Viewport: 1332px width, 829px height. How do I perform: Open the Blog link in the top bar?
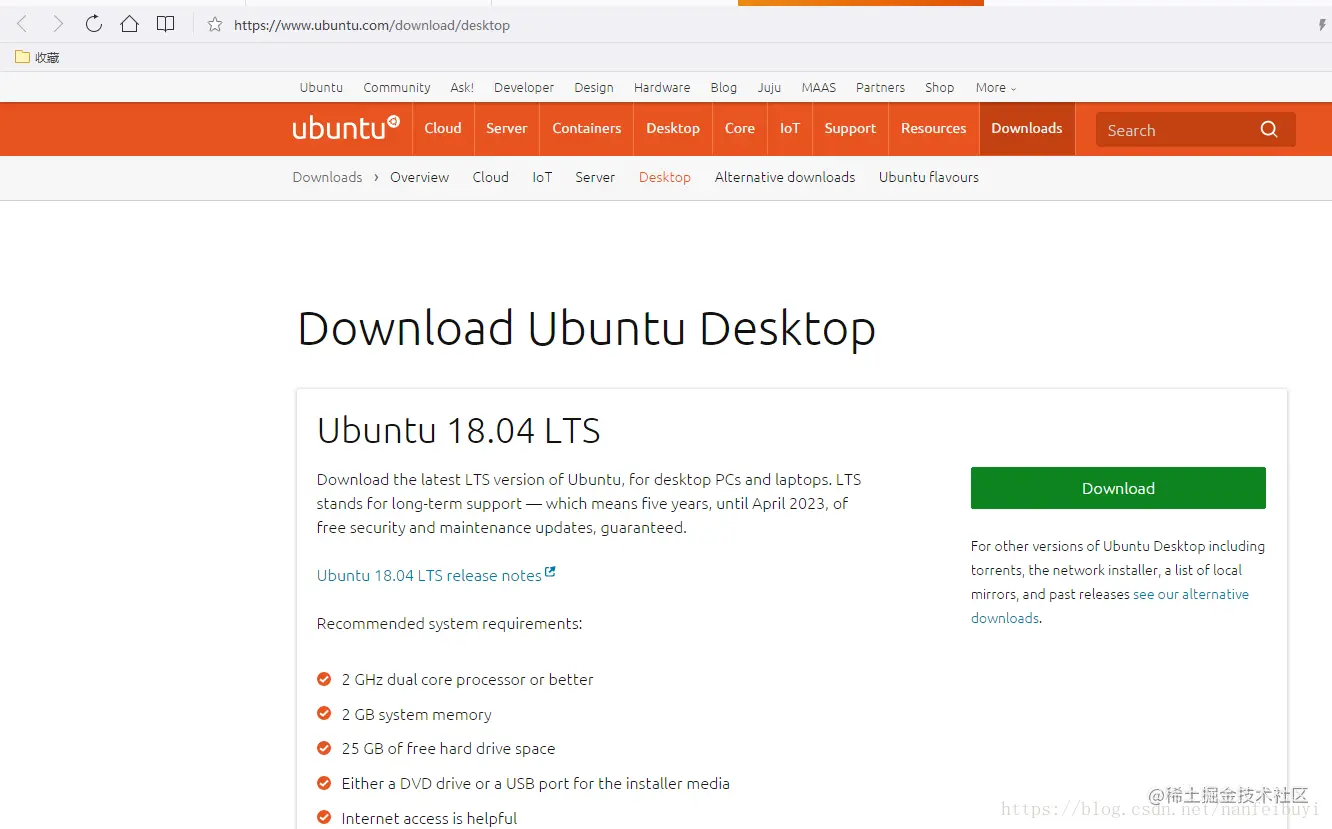(x=724, y=87)
